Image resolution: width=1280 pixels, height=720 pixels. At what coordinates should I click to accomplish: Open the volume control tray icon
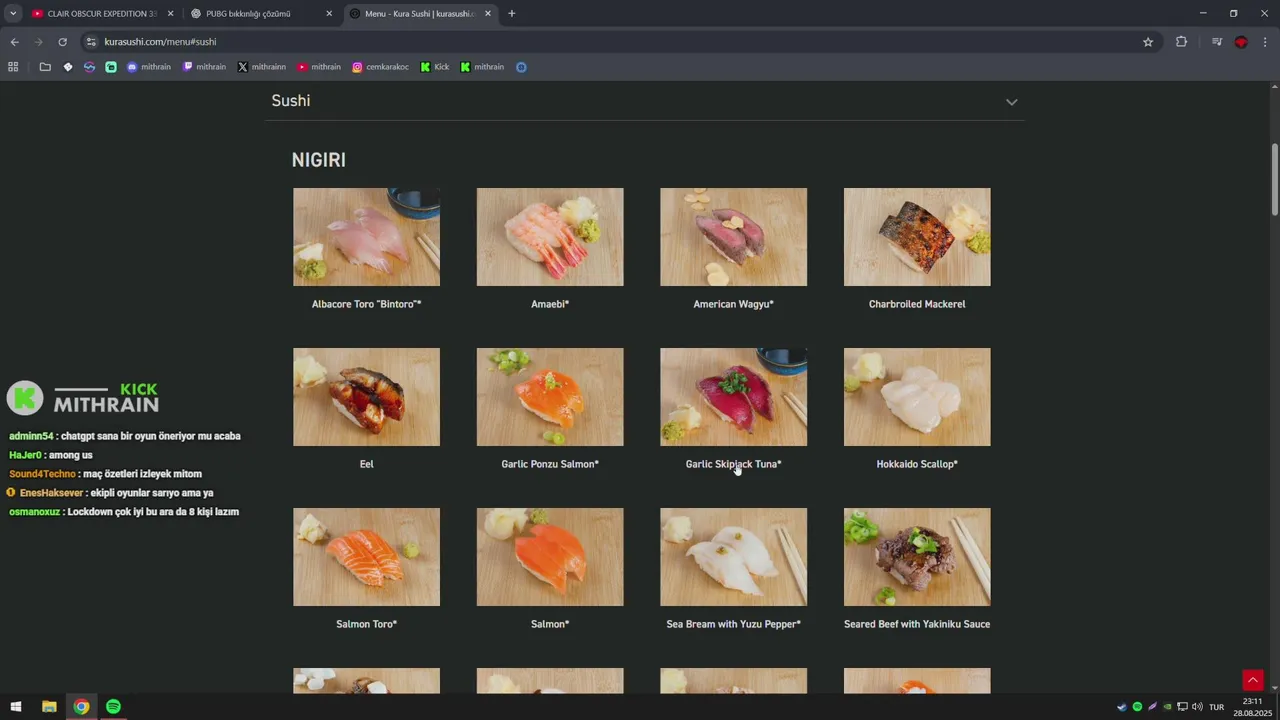(1197, 707)
